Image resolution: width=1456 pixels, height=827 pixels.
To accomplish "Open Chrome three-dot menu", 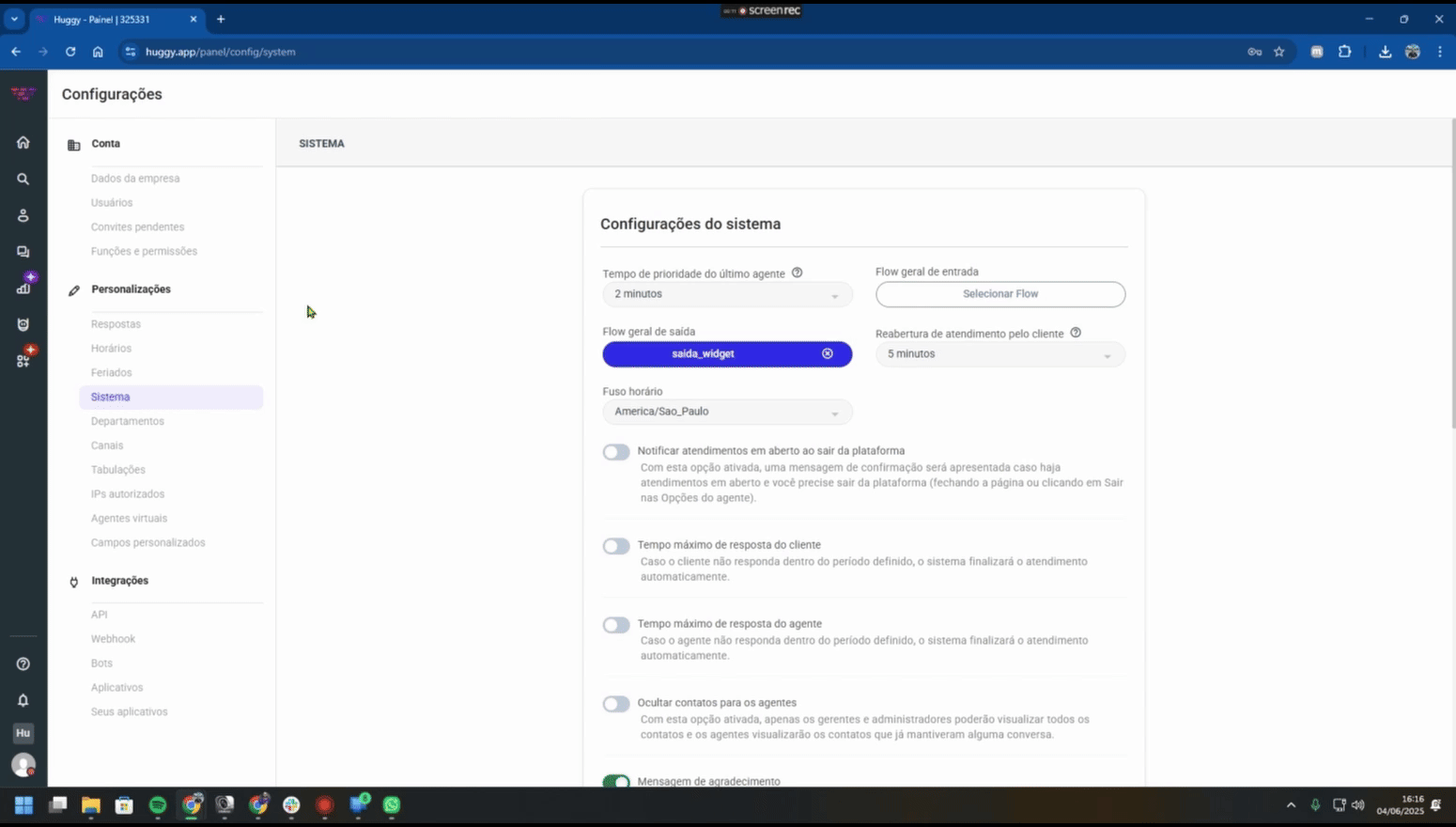I will click(1440, 52).
